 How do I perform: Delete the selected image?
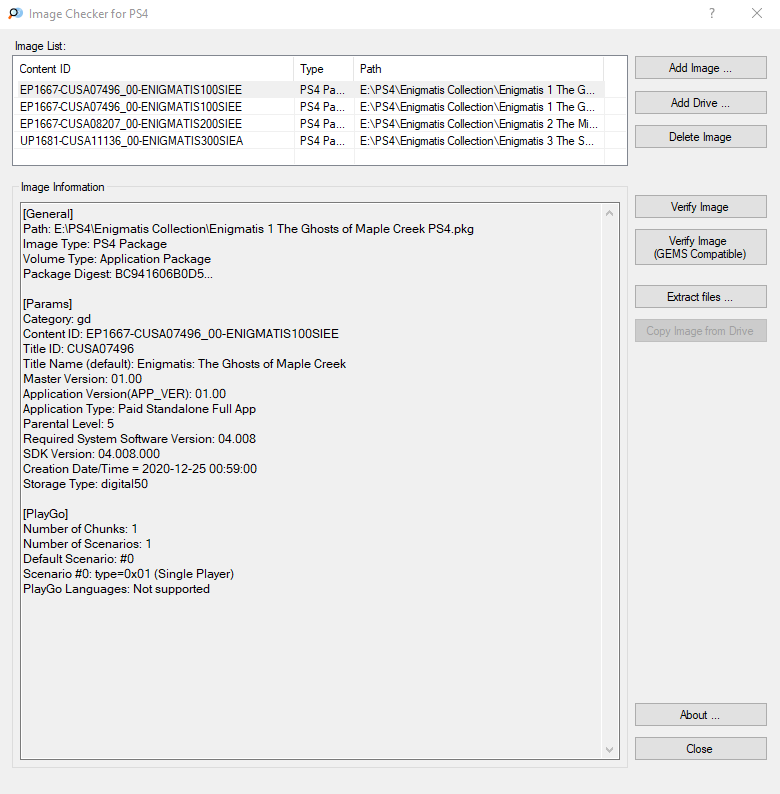point(700,137)
